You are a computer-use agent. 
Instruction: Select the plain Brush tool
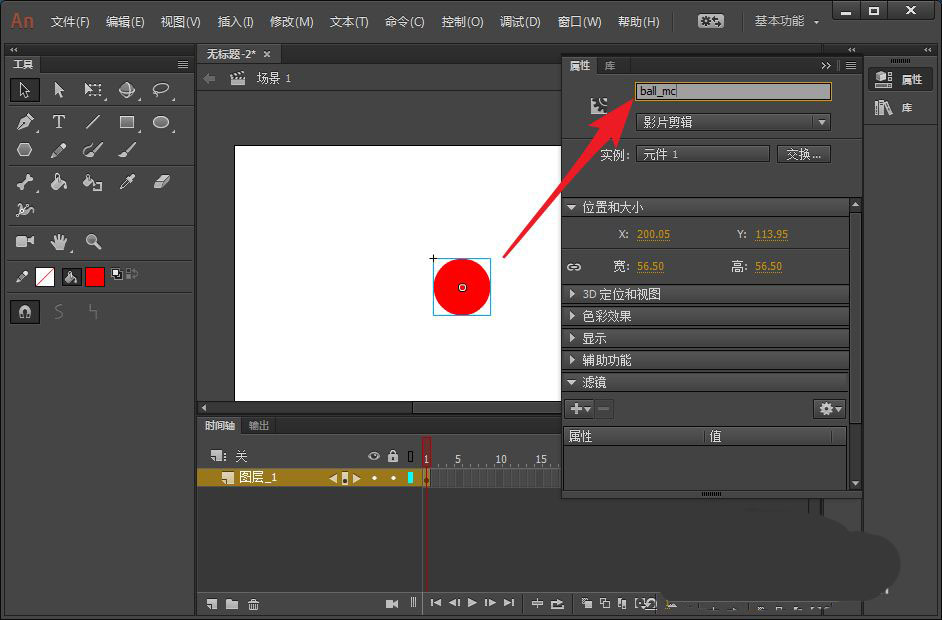click(x=127, y=150)
